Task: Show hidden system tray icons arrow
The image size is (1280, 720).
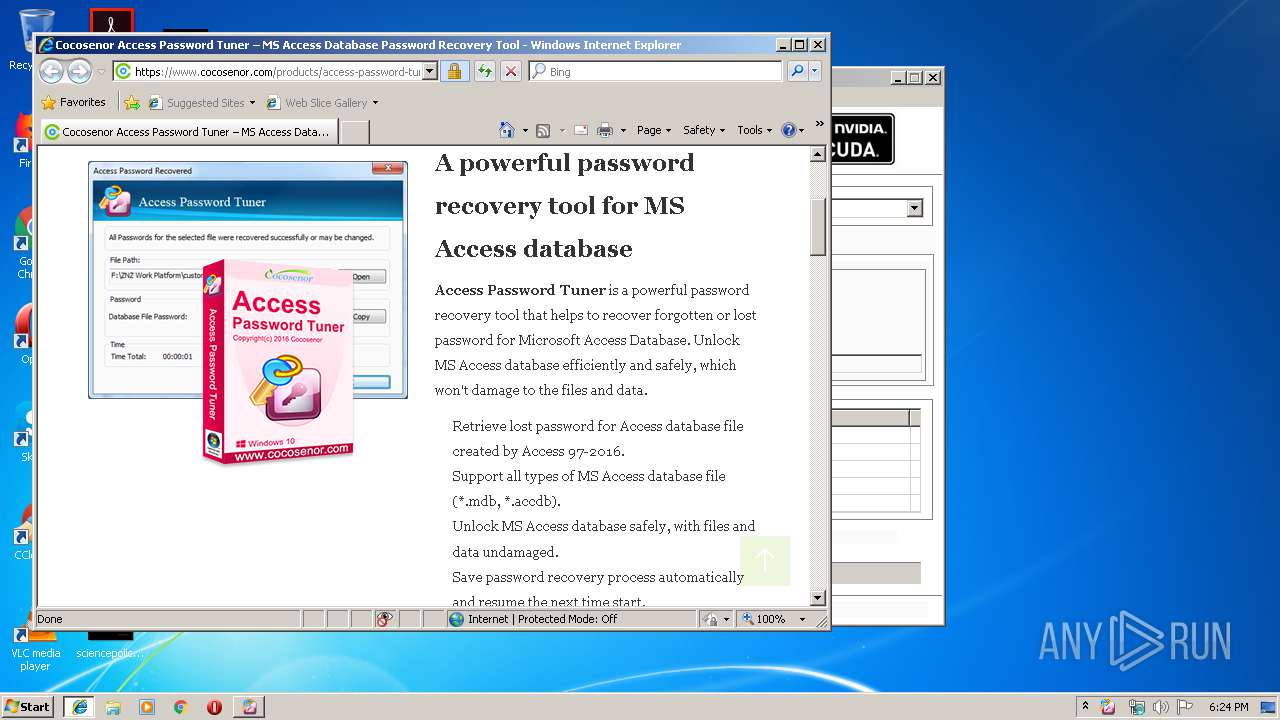Action: point(1085,706)
